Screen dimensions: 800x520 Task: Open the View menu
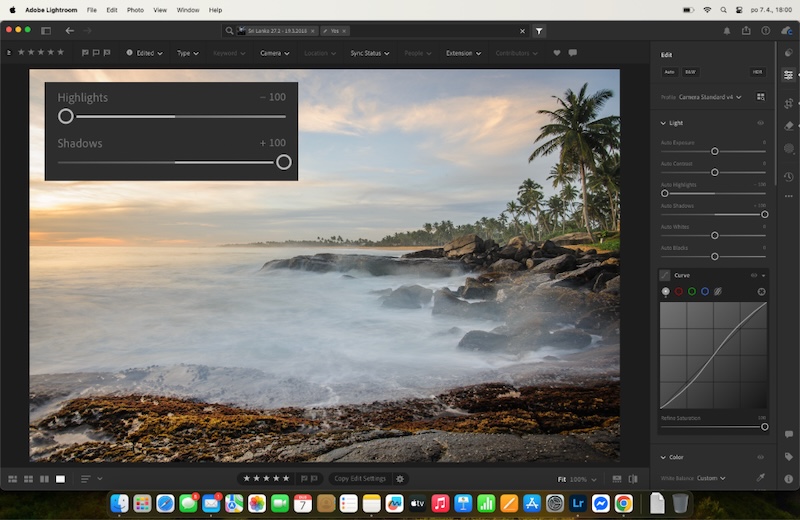click(x=160, y=10)
